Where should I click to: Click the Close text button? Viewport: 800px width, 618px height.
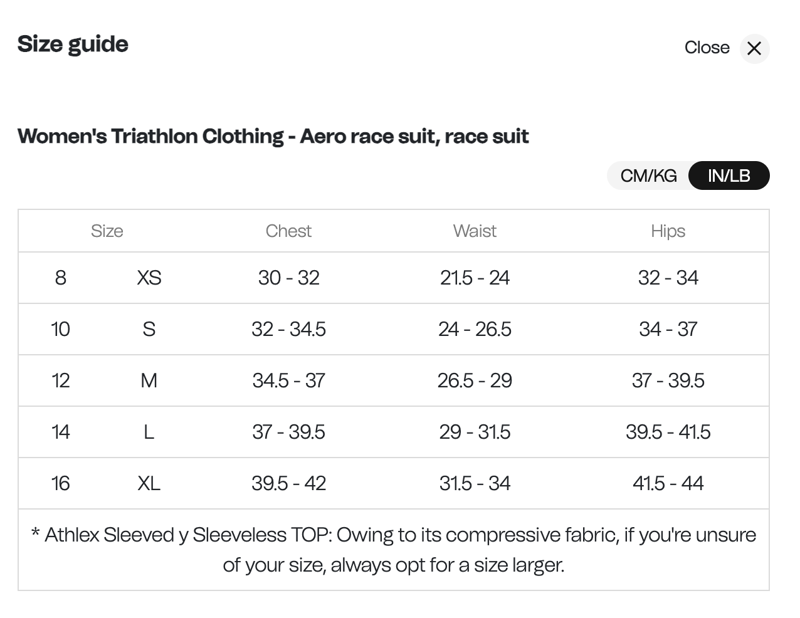pos(708,47)
